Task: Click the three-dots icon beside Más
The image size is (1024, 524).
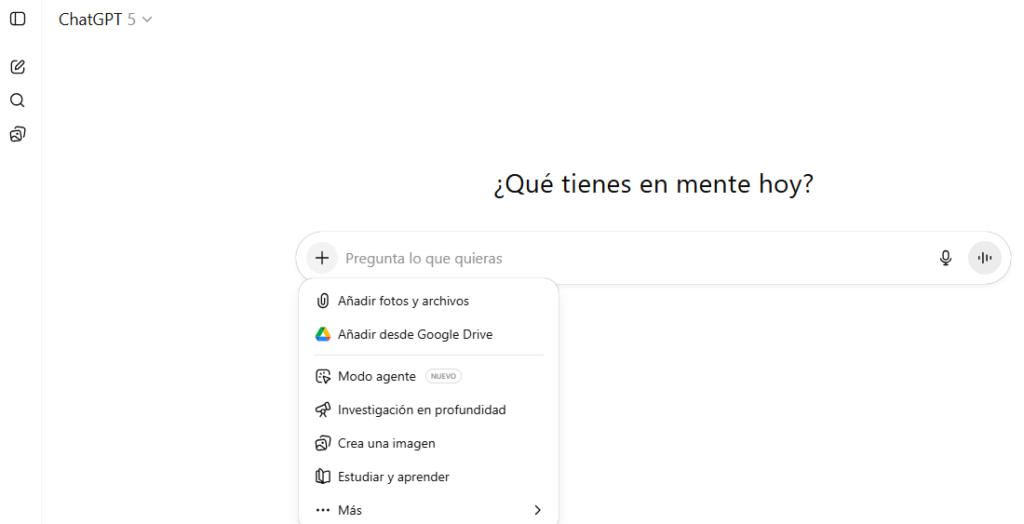Action: (323, 510)
